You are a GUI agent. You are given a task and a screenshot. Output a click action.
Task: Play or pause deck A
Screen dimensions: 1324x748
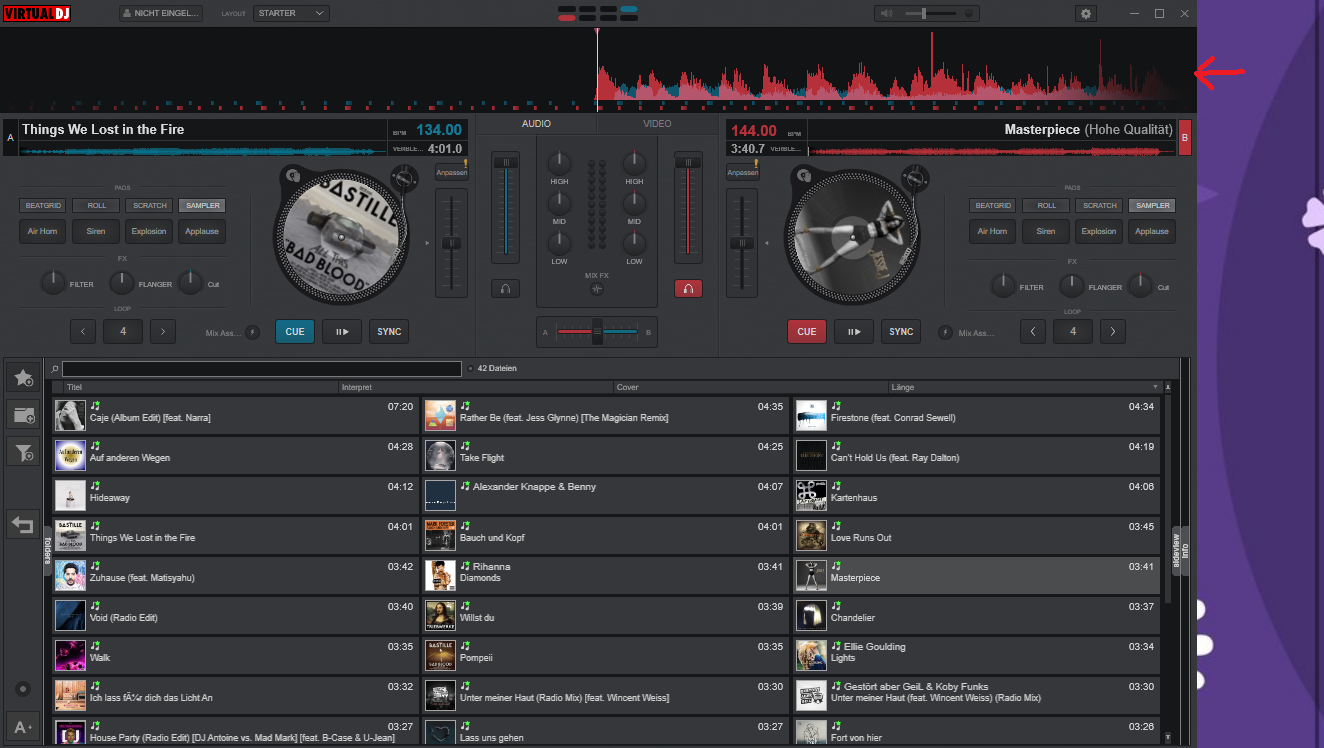[342, 332]
